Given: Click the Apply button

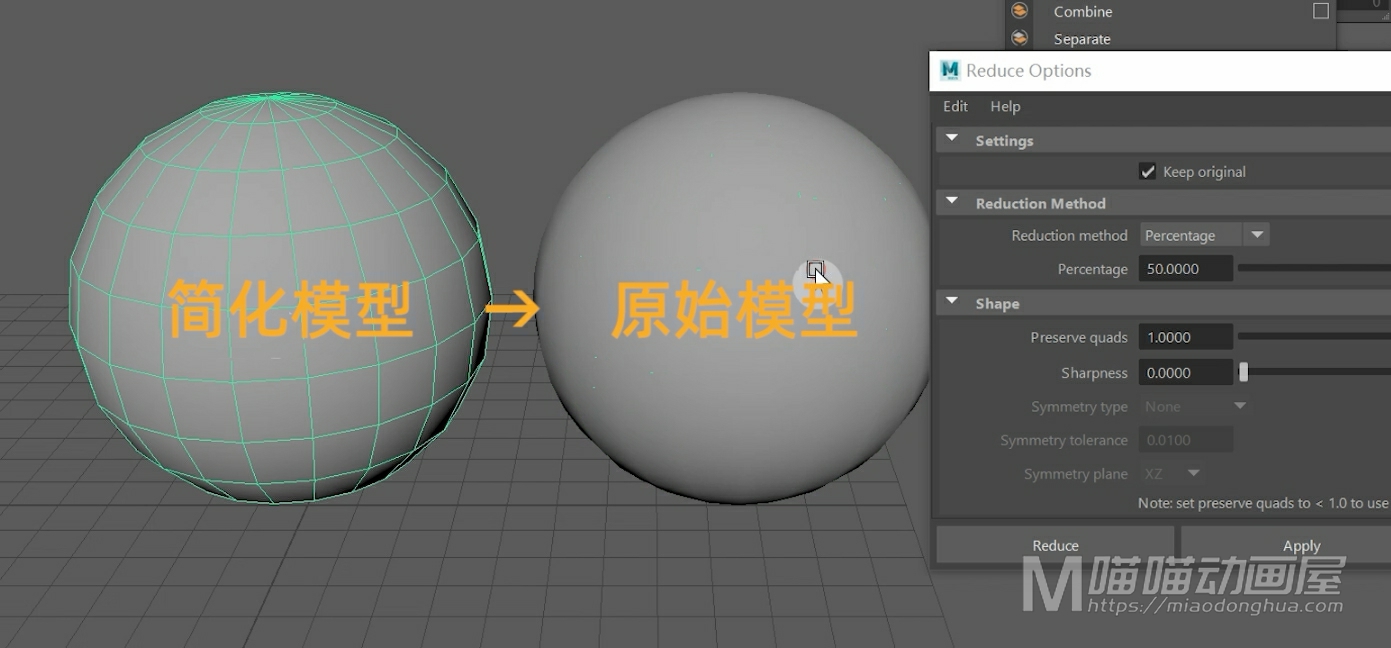Looking at the screenshot, I should pos(1286,545).
